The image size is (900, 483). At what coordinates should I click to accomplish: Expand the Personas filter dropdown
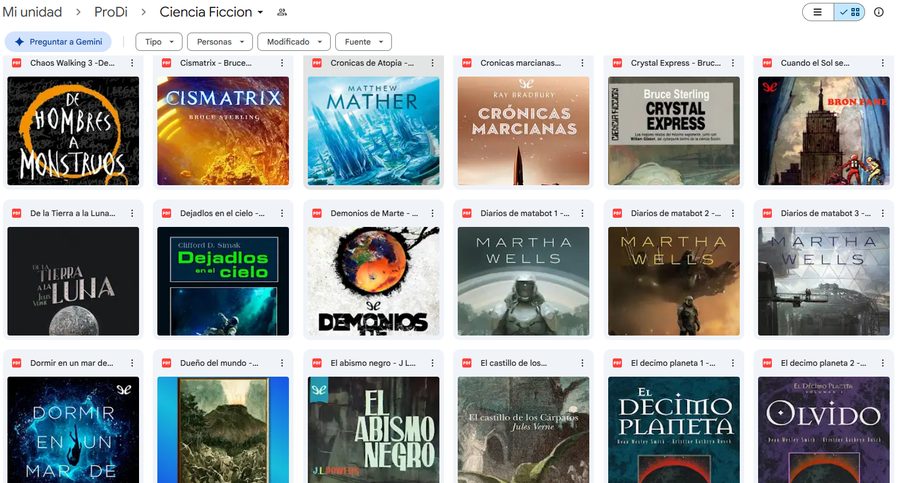pos(220,42)
